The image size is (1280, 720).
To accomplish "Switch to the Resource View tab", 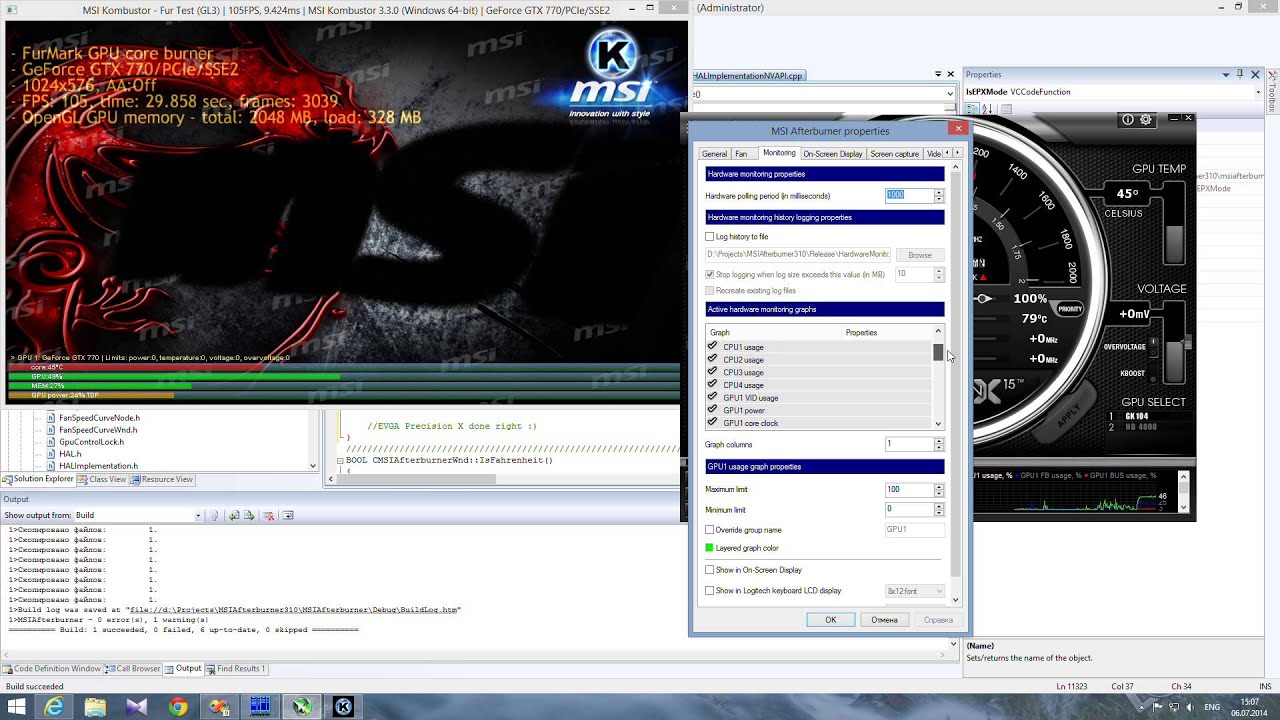I will tap(162, 480).
